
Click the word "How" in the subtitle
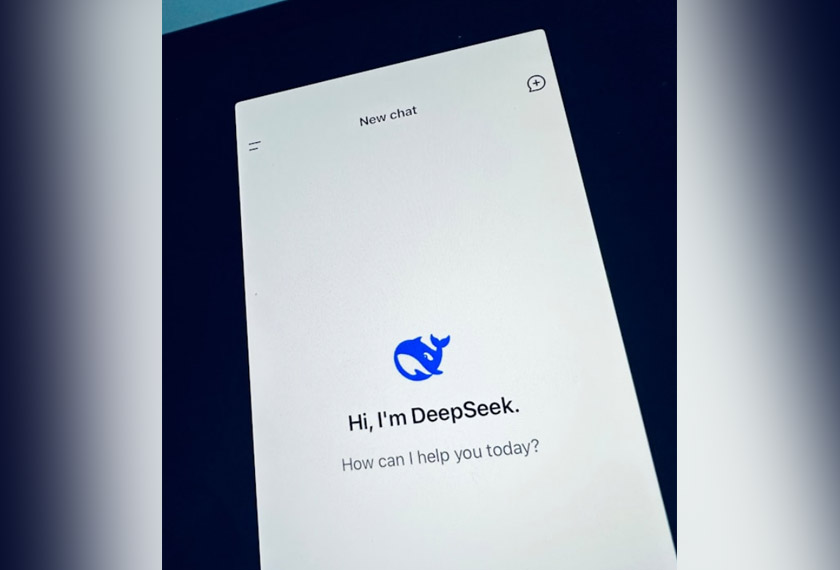(358, 463)
